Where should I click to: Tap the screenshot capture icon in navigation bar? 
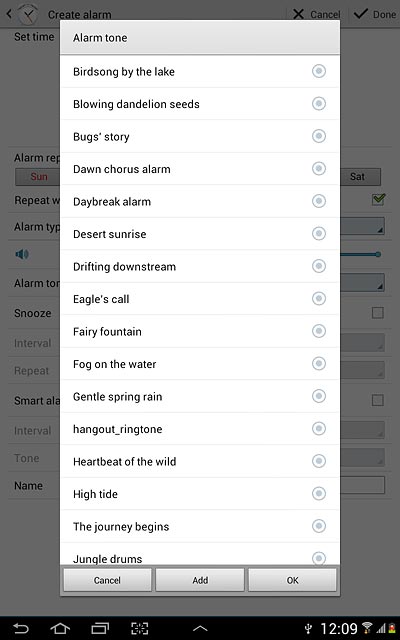(x=139, y=628)
